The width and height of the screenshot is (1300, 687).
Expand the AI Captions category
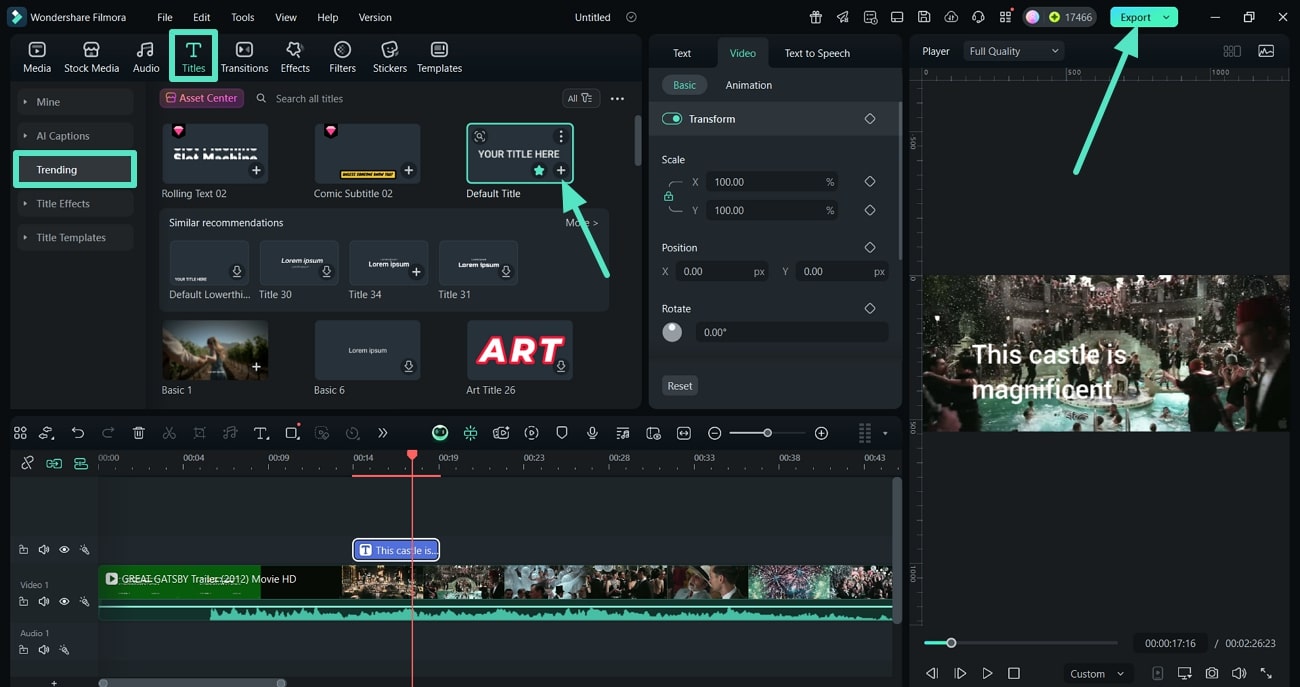(73, 136)
